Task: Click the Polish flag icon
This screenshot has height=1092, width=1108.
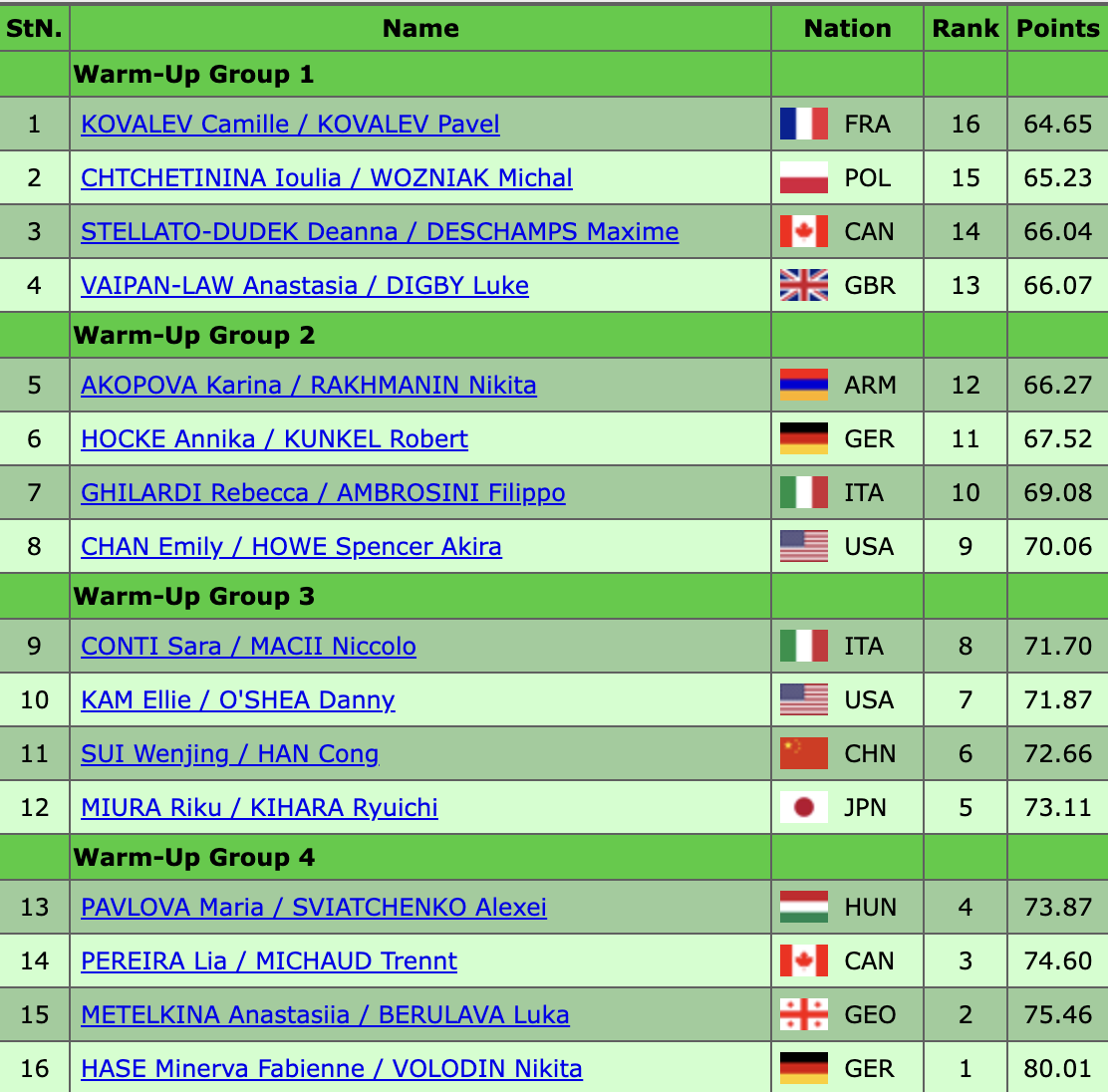Action: pos(803,178)
